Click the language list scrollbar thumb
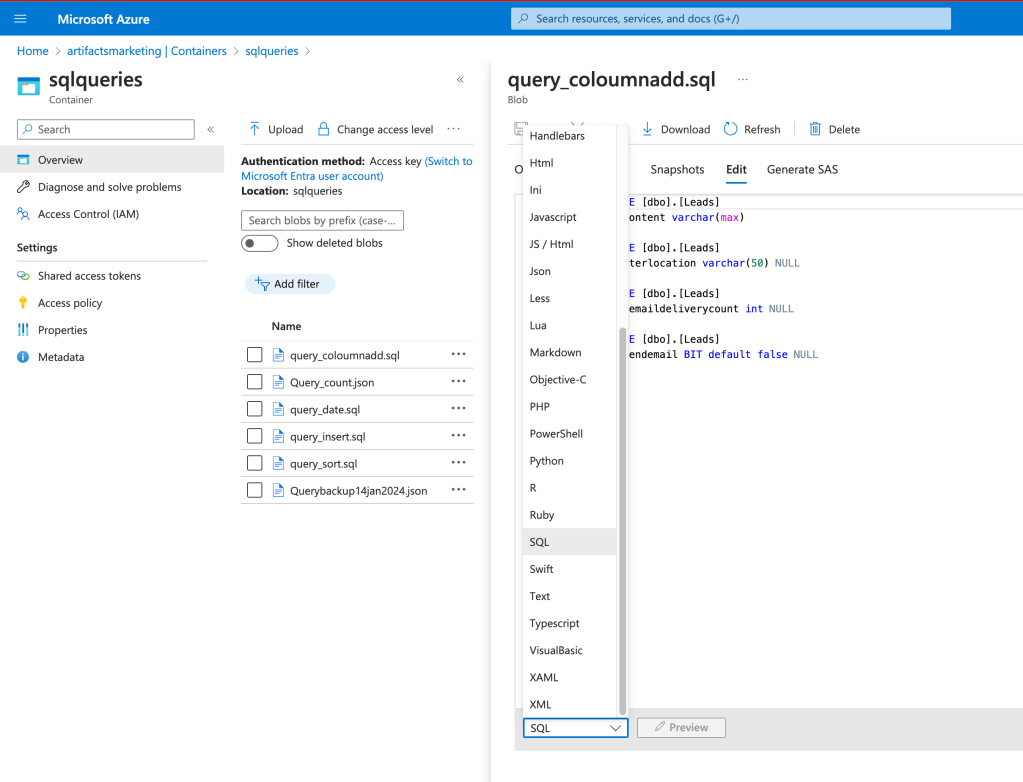Screen dimensions: 1023x782 (622, 520)
